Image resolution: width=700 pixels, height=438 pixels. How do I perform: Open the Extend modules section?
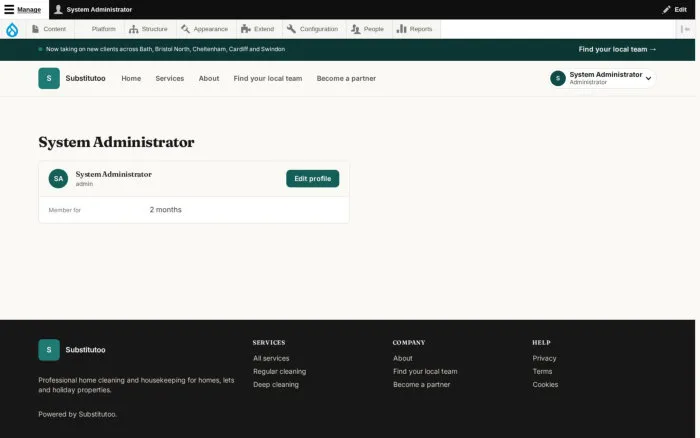click(258, 29)
